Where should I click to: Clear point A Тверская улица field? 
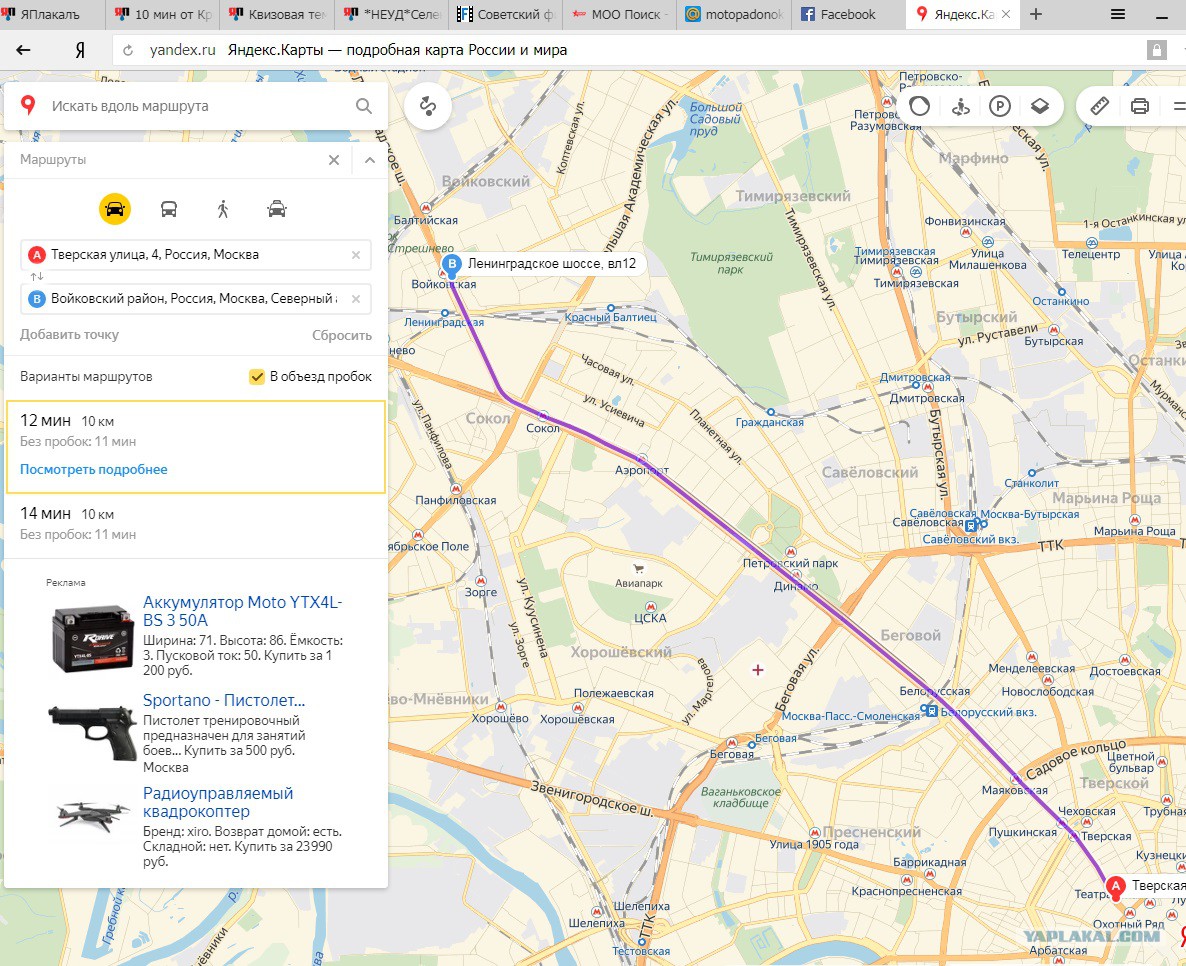(x=355, y=255)
